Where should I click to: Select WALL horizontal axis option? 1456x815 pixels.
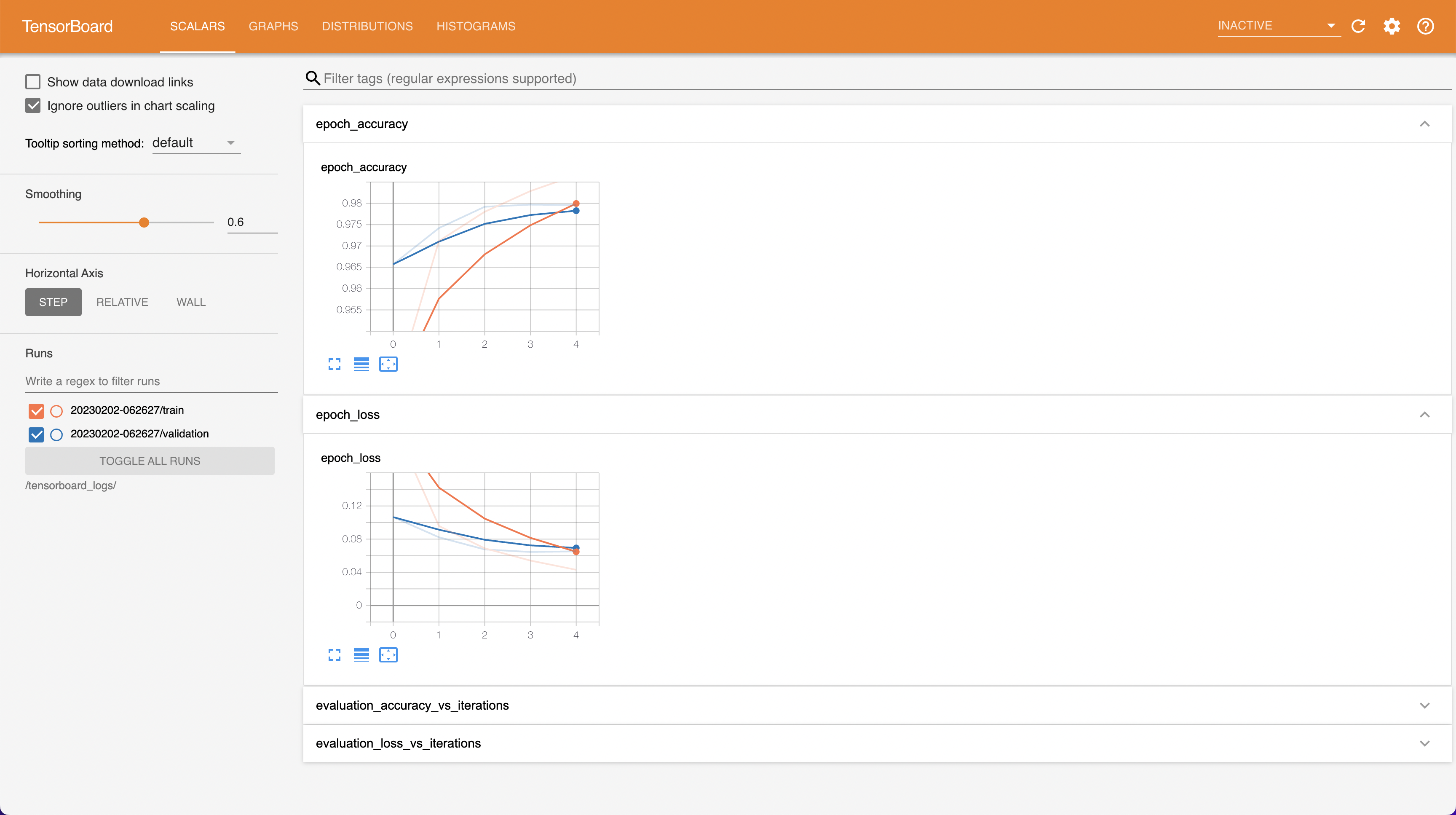[190, 301]
